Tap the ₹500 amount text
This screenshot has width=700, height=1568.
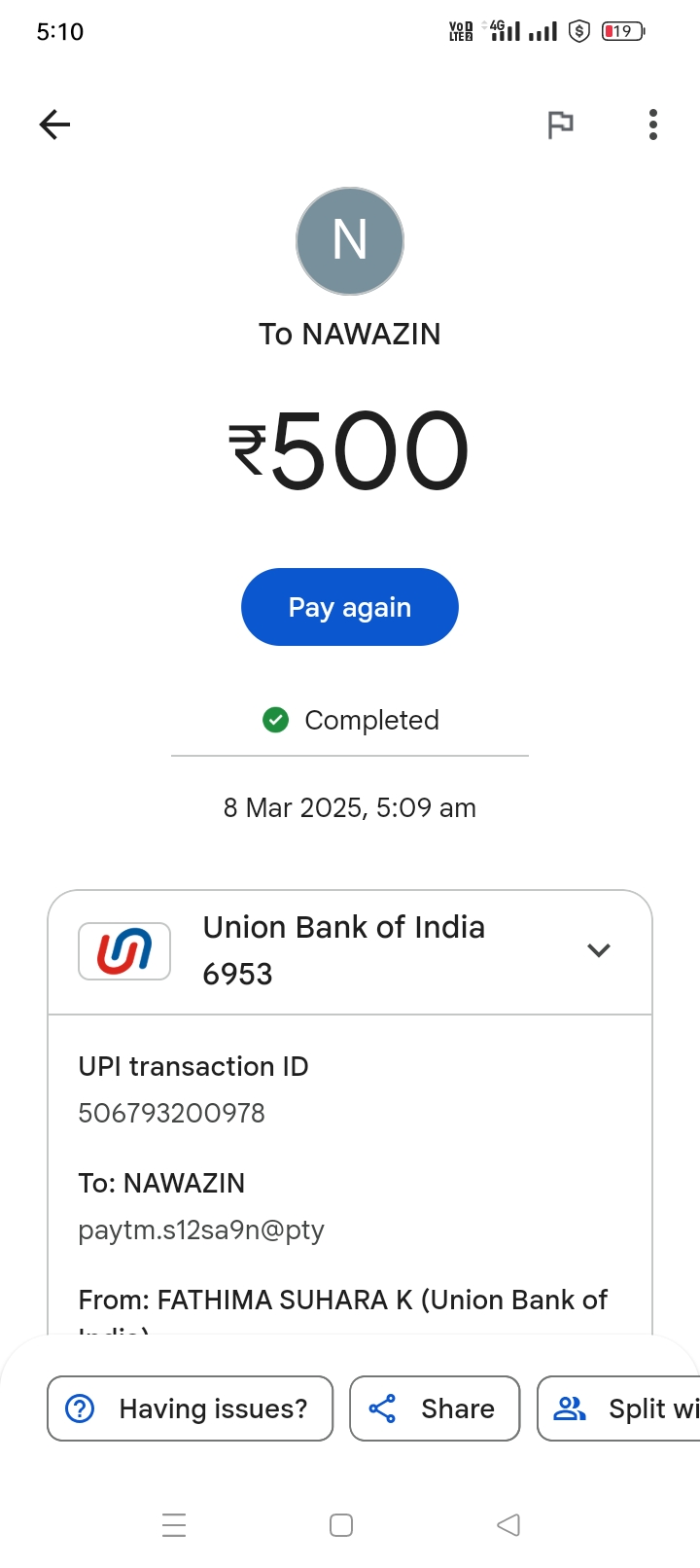point(350,451)
